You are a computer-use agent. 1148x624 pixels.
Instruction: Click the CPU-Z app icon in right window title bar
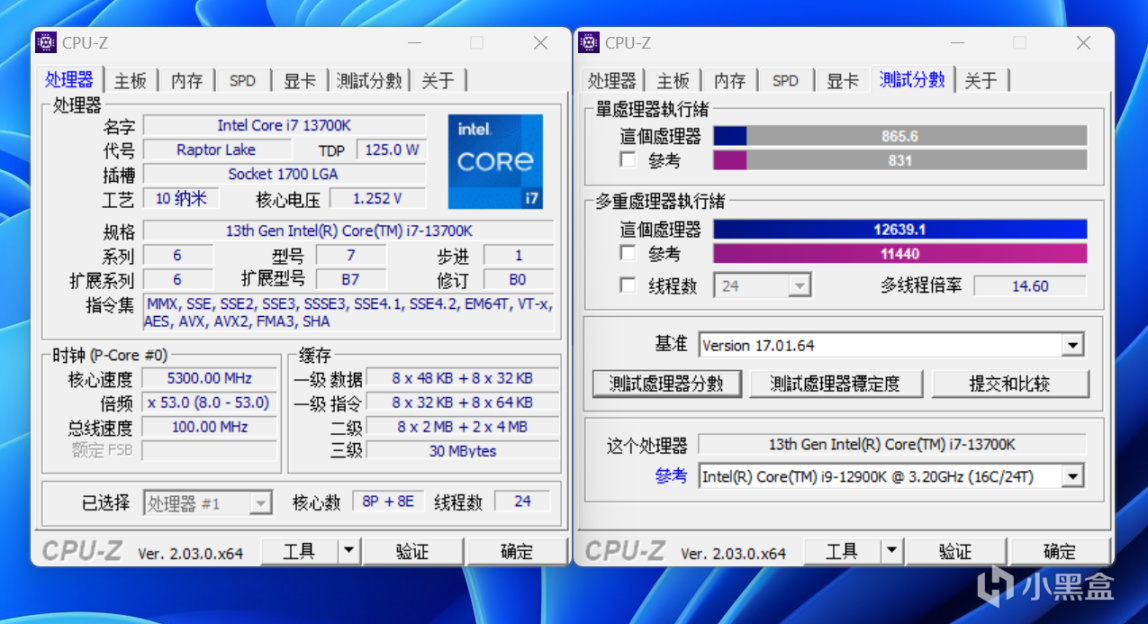coord(589,42)
